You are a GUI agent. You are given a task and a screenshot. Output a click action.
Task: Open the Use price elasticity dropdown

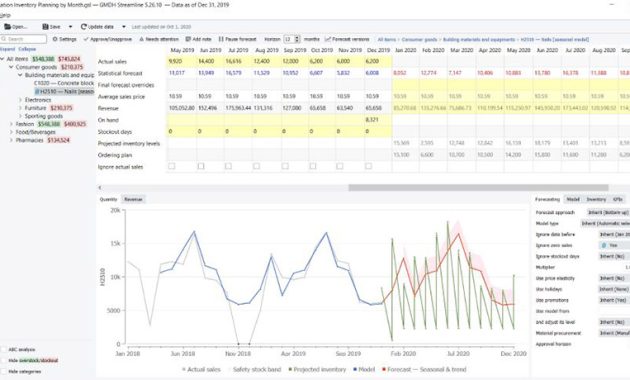pyautogui.click(x=614, y=278)
